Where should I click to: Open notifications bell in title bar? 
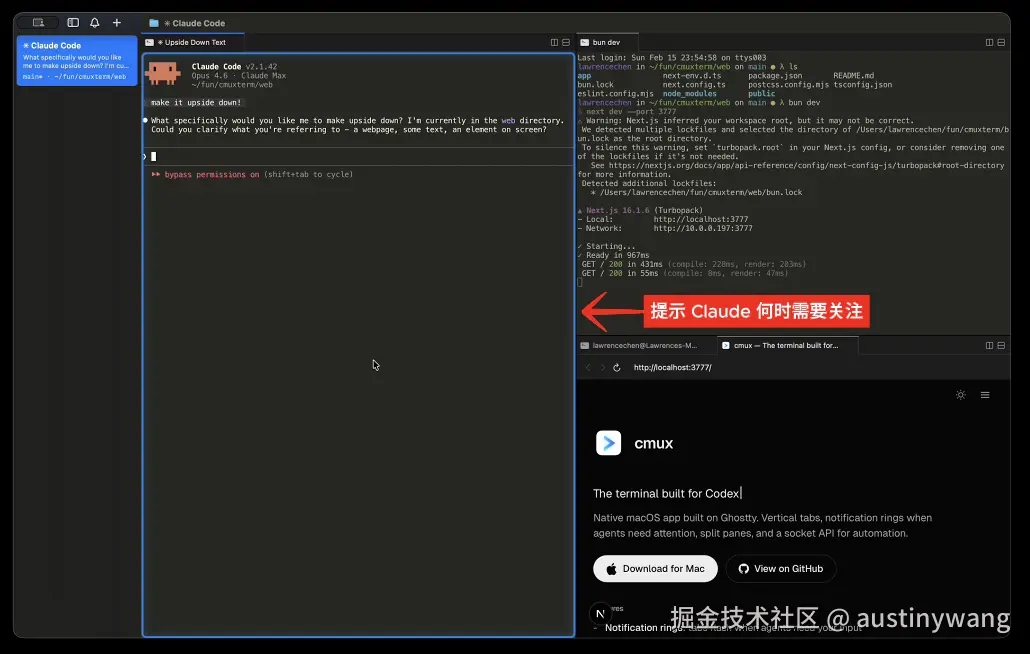(x=95, y=22)
